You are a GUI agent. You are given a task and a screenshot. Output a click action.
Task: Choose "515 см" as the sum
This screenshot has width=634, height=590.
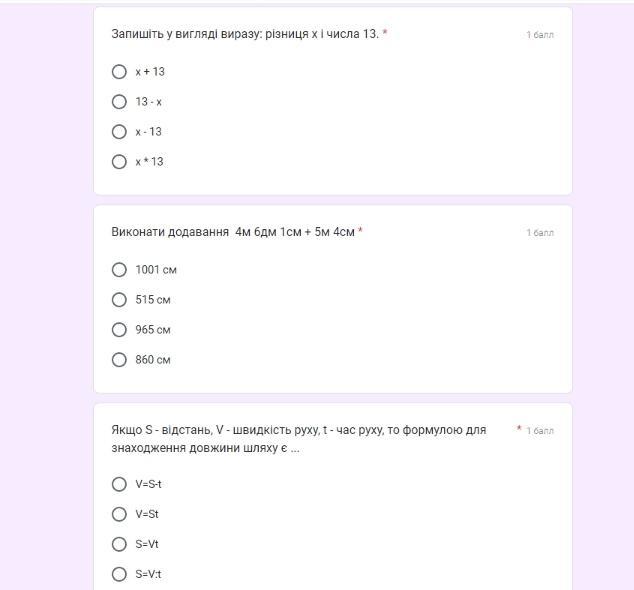[119, 300]
